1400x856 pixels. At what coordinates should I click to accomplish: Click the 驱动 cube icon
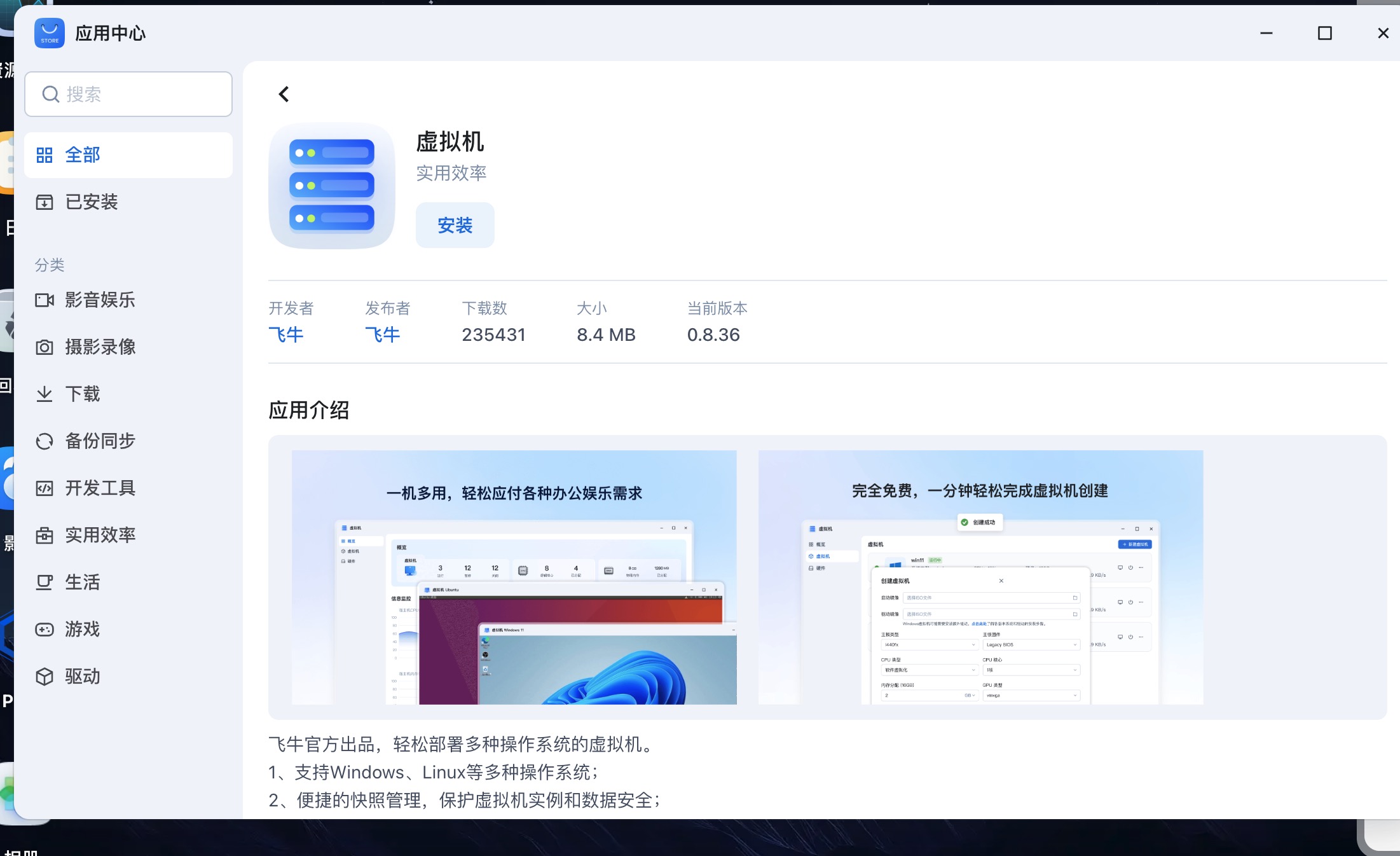click(x=45, y=677)
